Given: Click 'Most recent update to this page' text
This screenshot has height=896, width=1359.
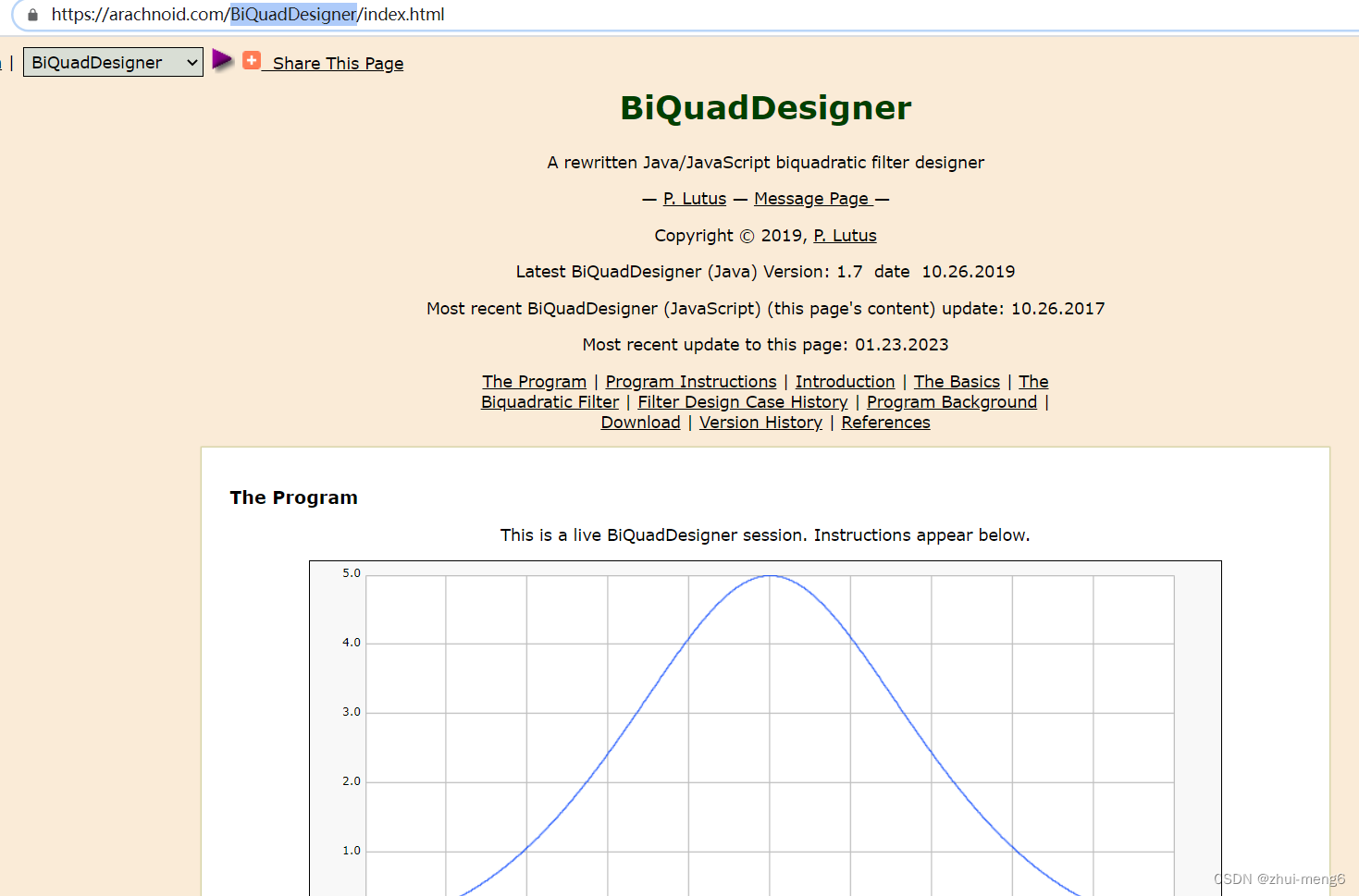Looking at the screenshot, I should (765, 345).
